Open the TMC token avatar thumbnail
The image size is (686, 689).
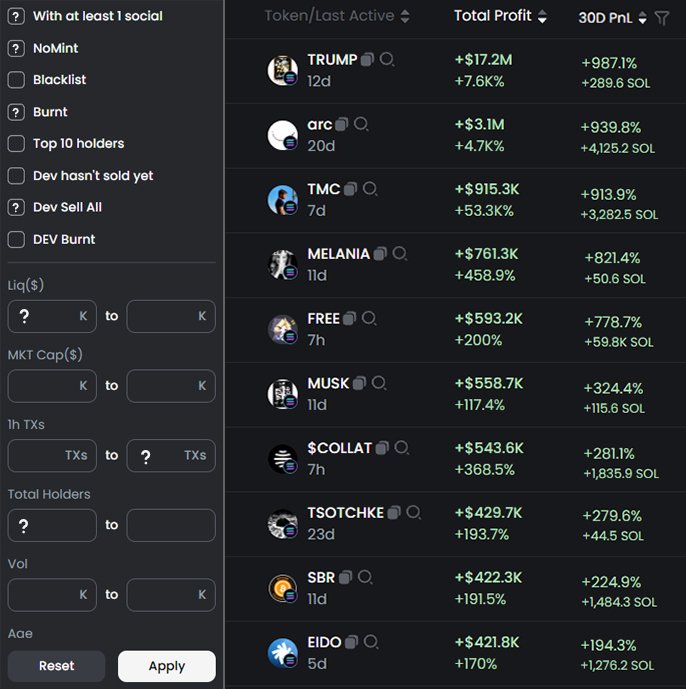coord(283,199)
